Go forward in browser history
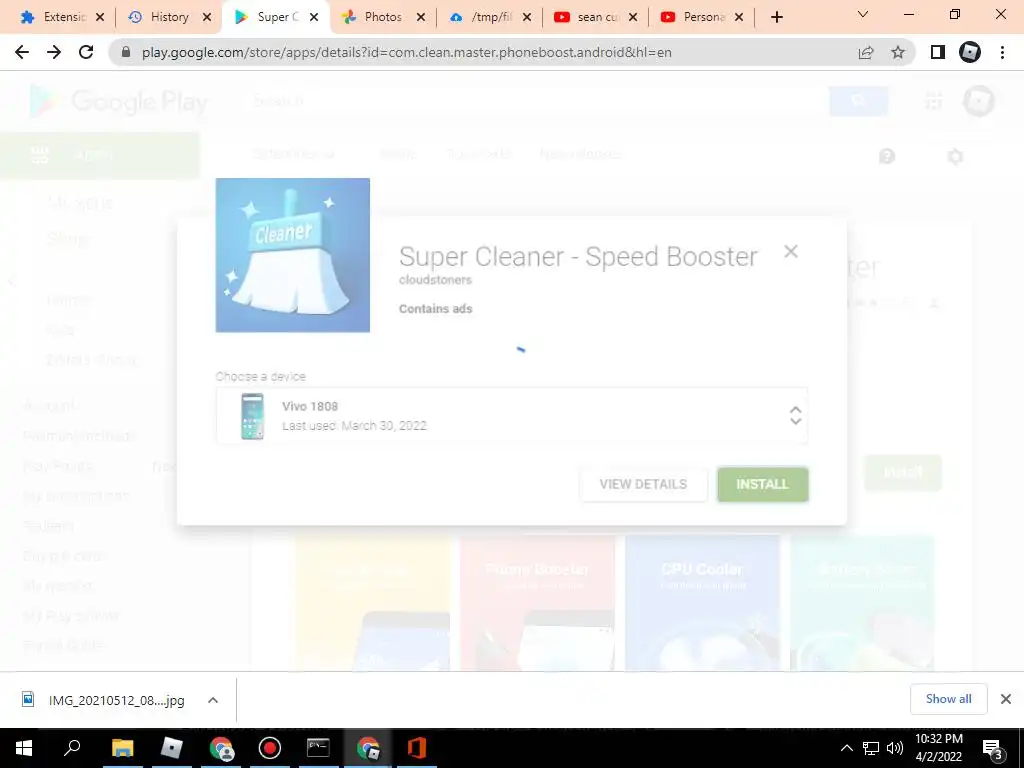The image size is (1024, 768). 54,52
